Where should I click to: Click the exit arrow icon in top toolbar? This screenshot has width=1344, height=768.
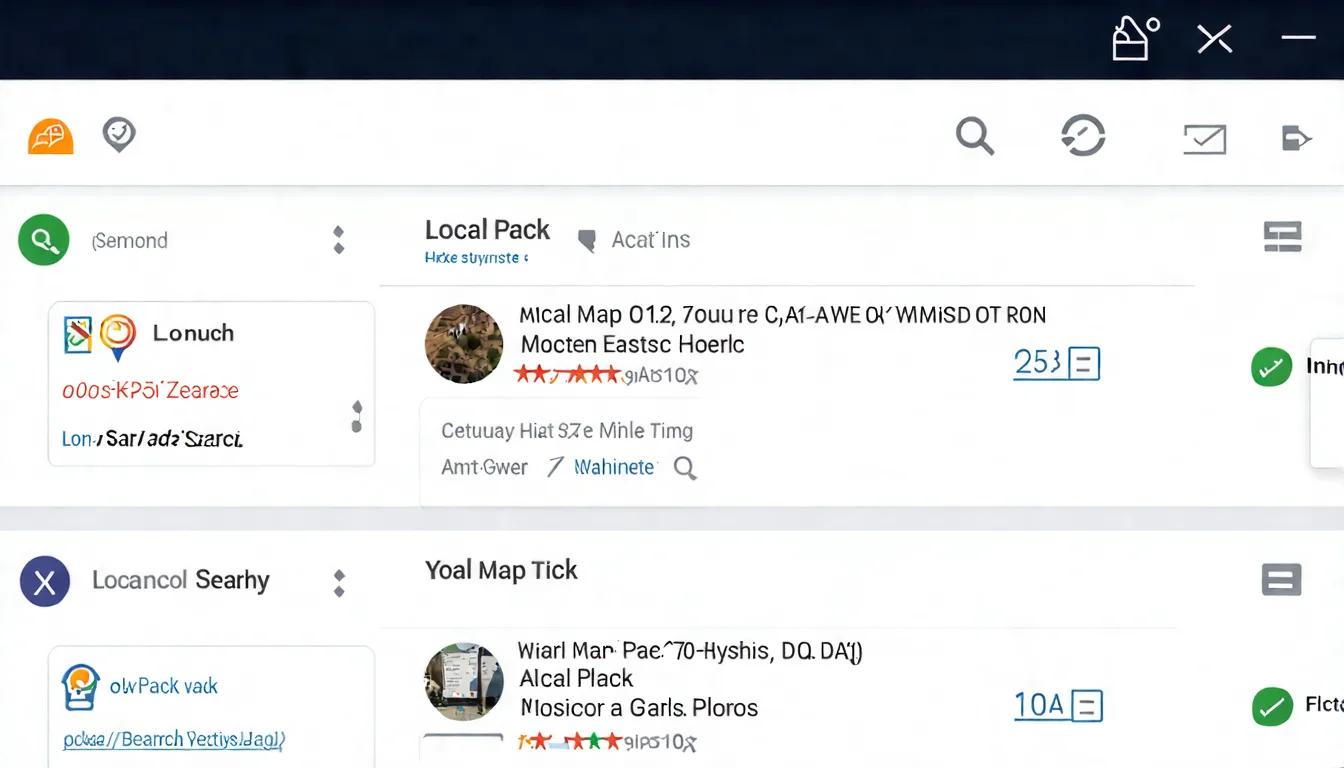tap(1296, 138)
